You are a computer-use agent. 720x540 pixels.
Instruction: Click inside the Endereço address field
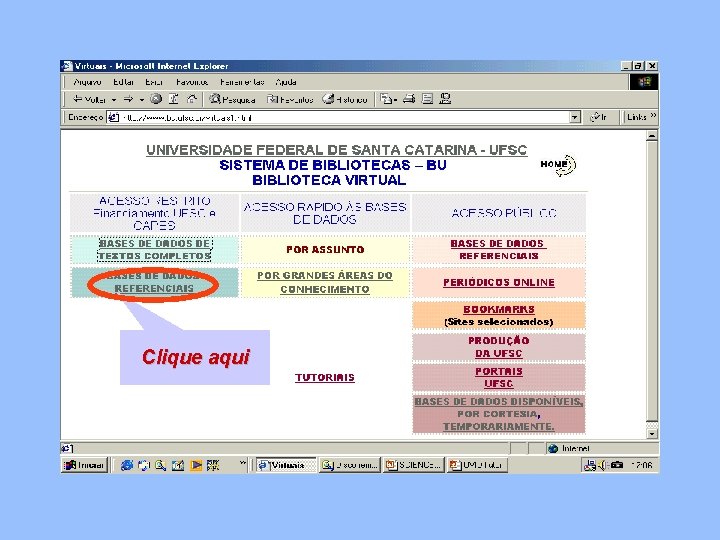click(x=339, y=118)
